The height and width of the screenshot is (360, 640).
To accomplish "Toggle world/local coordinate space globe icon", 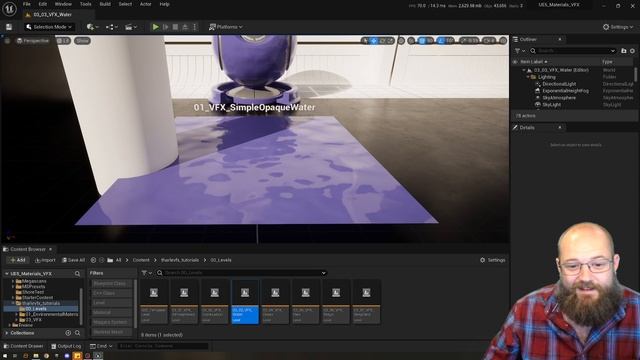I will pos(401,41).
